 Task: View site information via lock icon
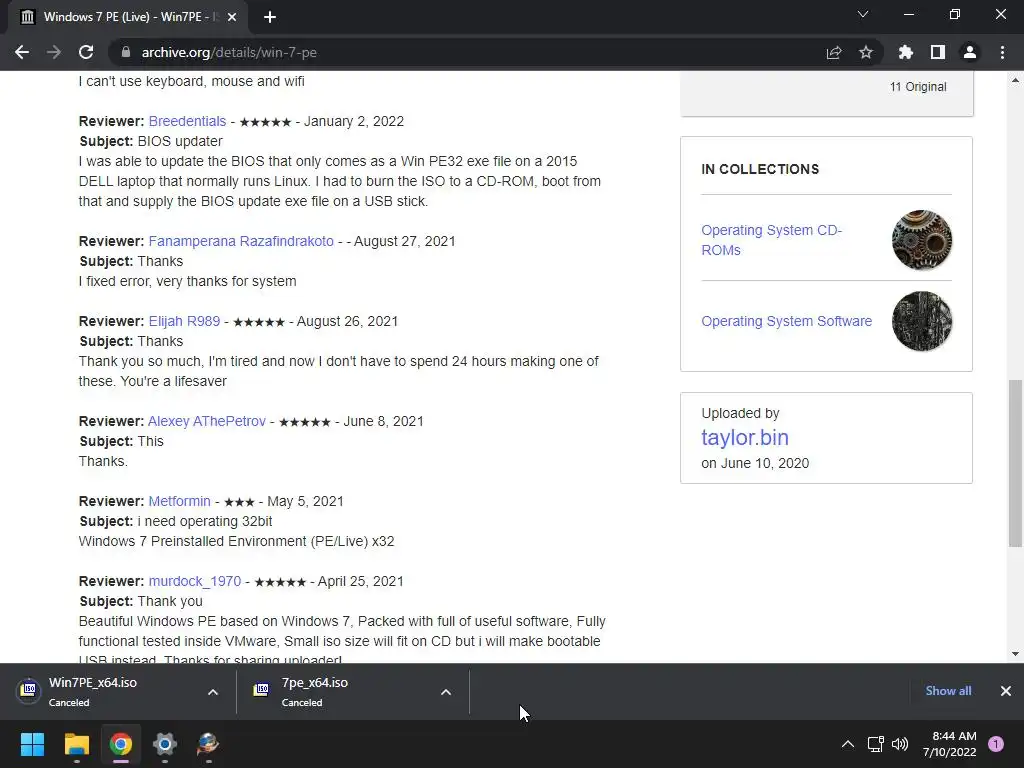(x=126, y=52)
